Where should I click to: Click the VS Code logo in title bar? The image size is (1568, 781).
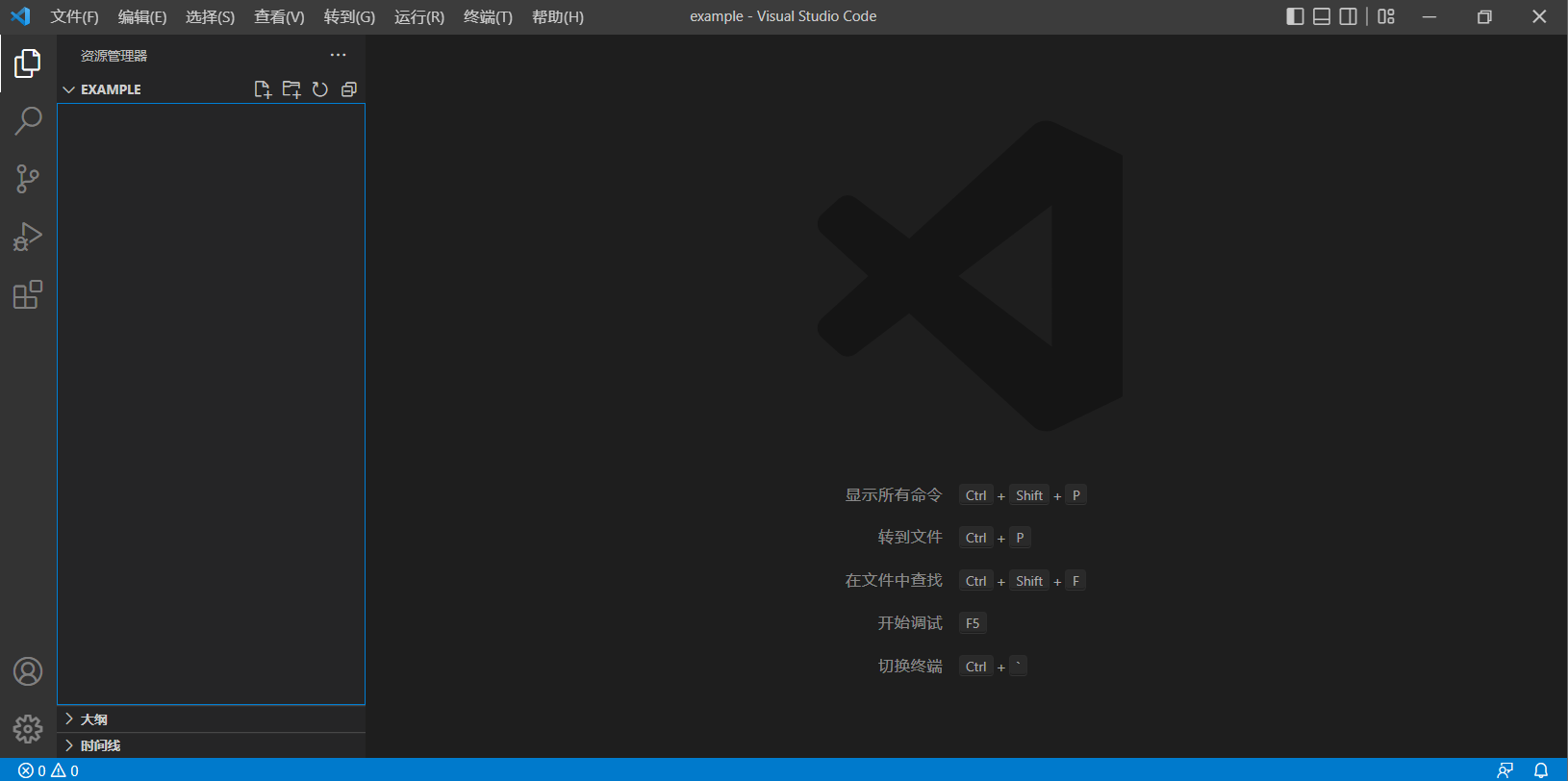click(x=20, y=16)
